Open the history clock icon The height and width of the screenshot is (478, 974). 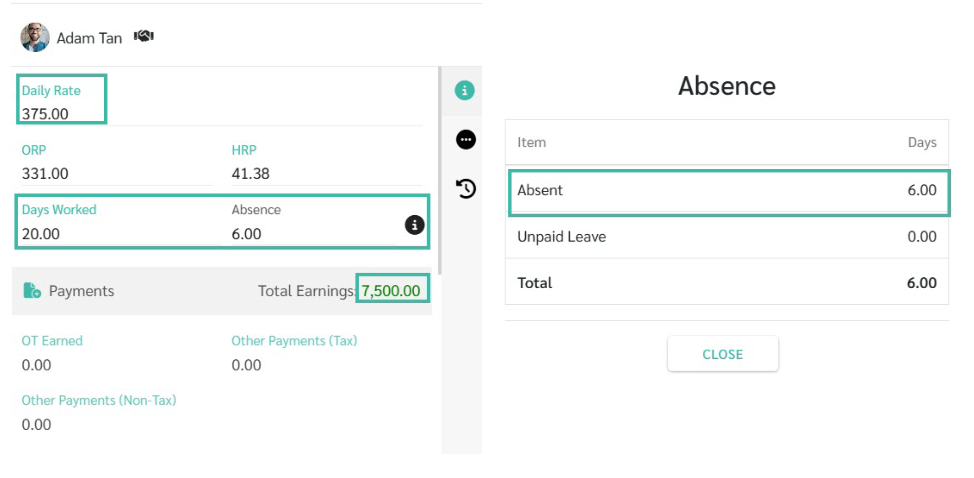pyautogui.click(x=465, y=188)
